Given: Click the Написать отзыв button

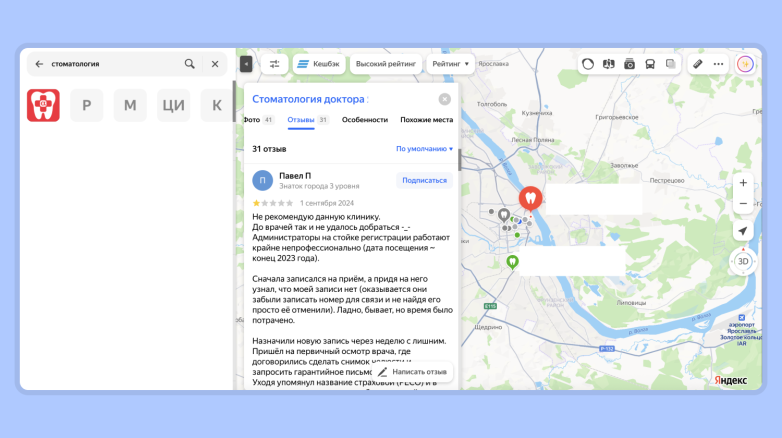Looking at the screenshot, I should (412, 372).
